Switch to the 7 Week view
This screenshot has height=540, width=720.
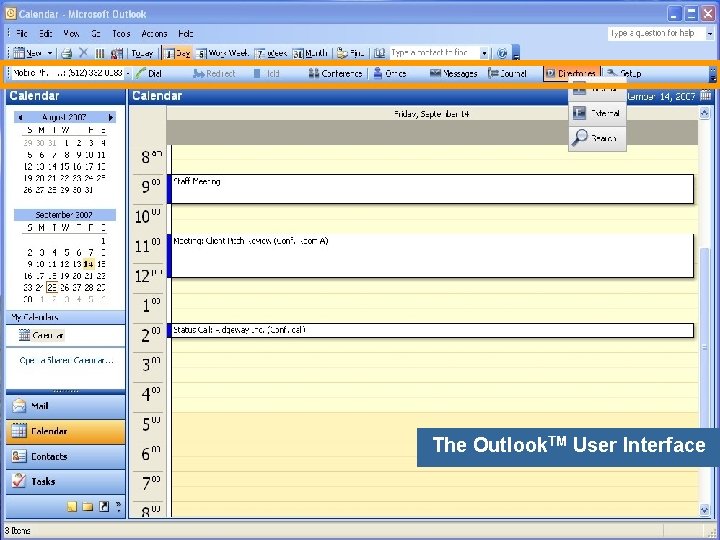coord(271,53)
